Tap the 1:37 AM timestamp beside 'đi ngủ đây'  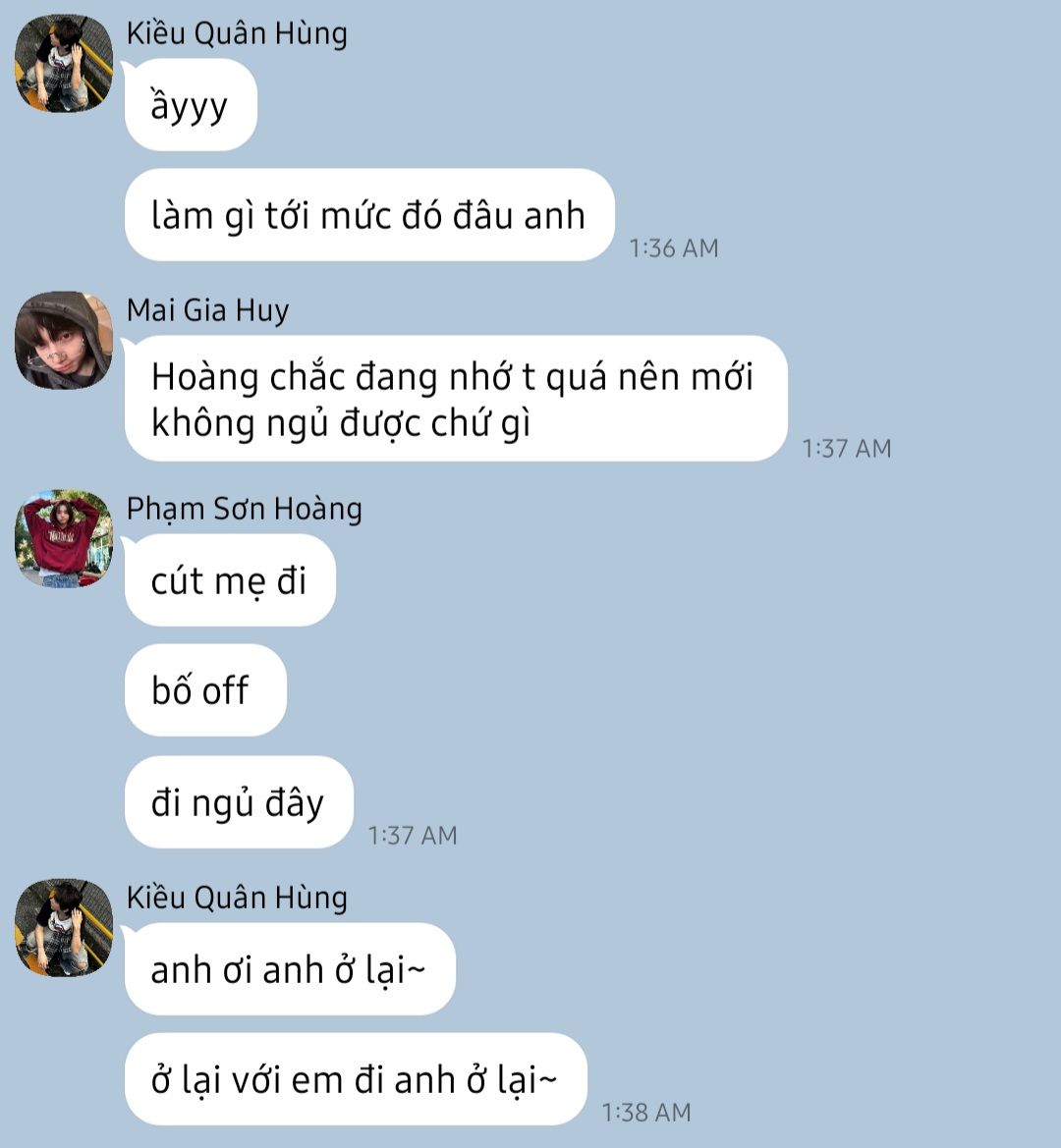pos(413,836)
